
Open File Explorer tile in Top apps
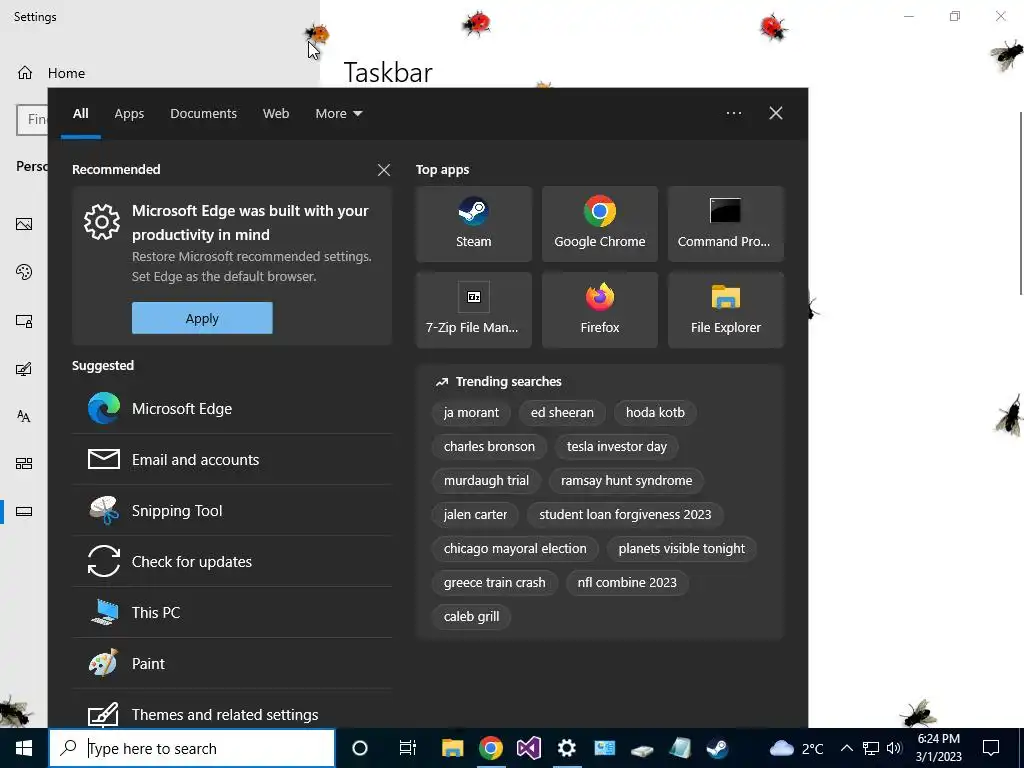click(x=726, y=310)
